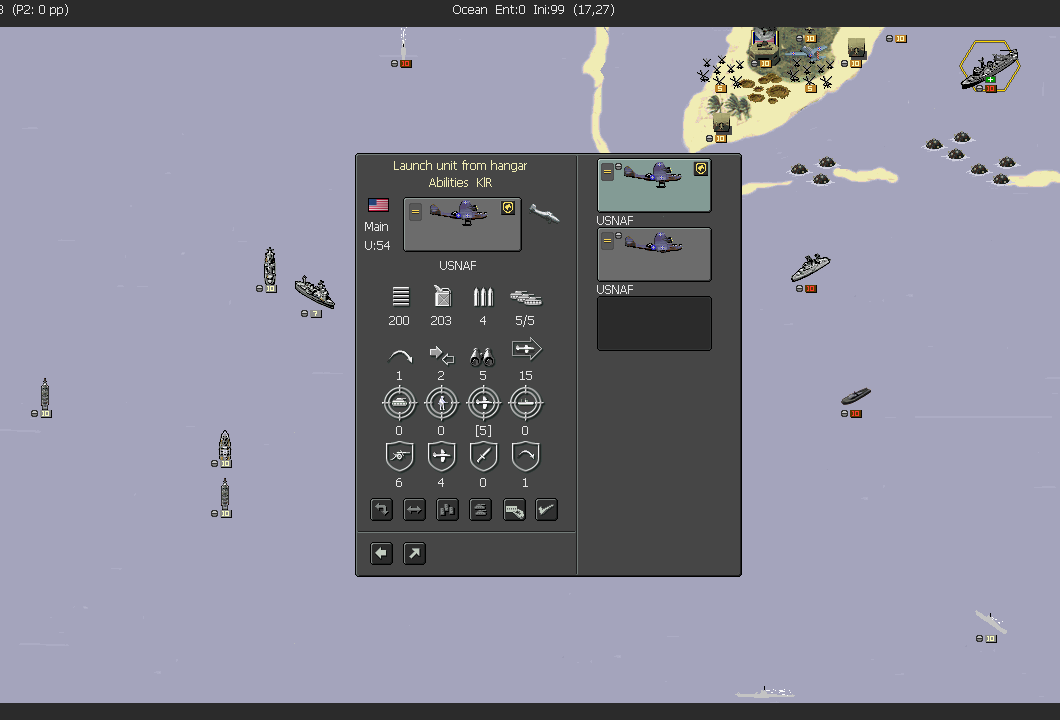The width and height of the screenshot is (1060, 720).
Task: Click the fuel jerrycan stat icon
Action: click(441, 296)
